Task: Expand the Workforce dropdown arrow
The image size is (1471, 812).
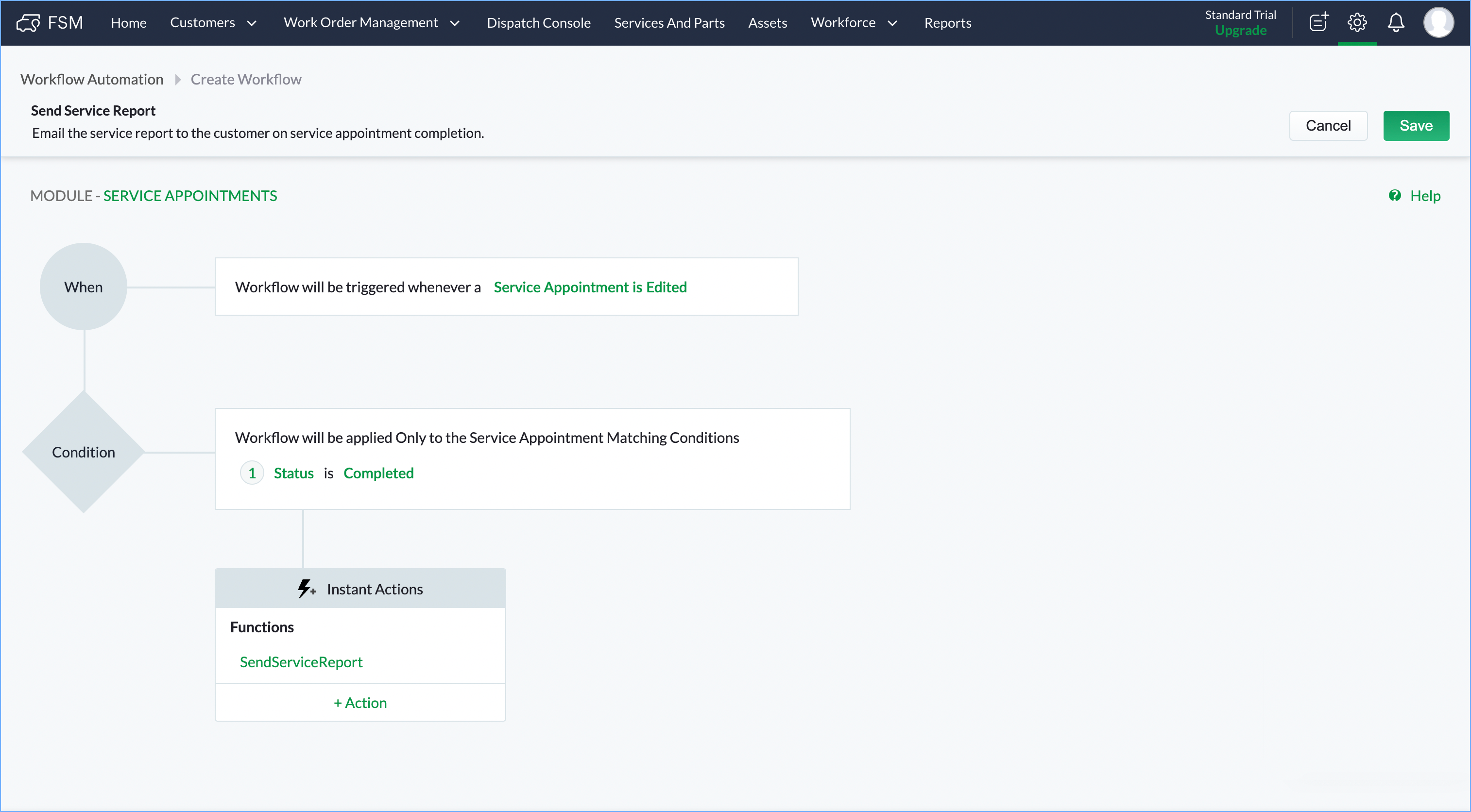Action: pyautogui.click(x=892, y=23)
